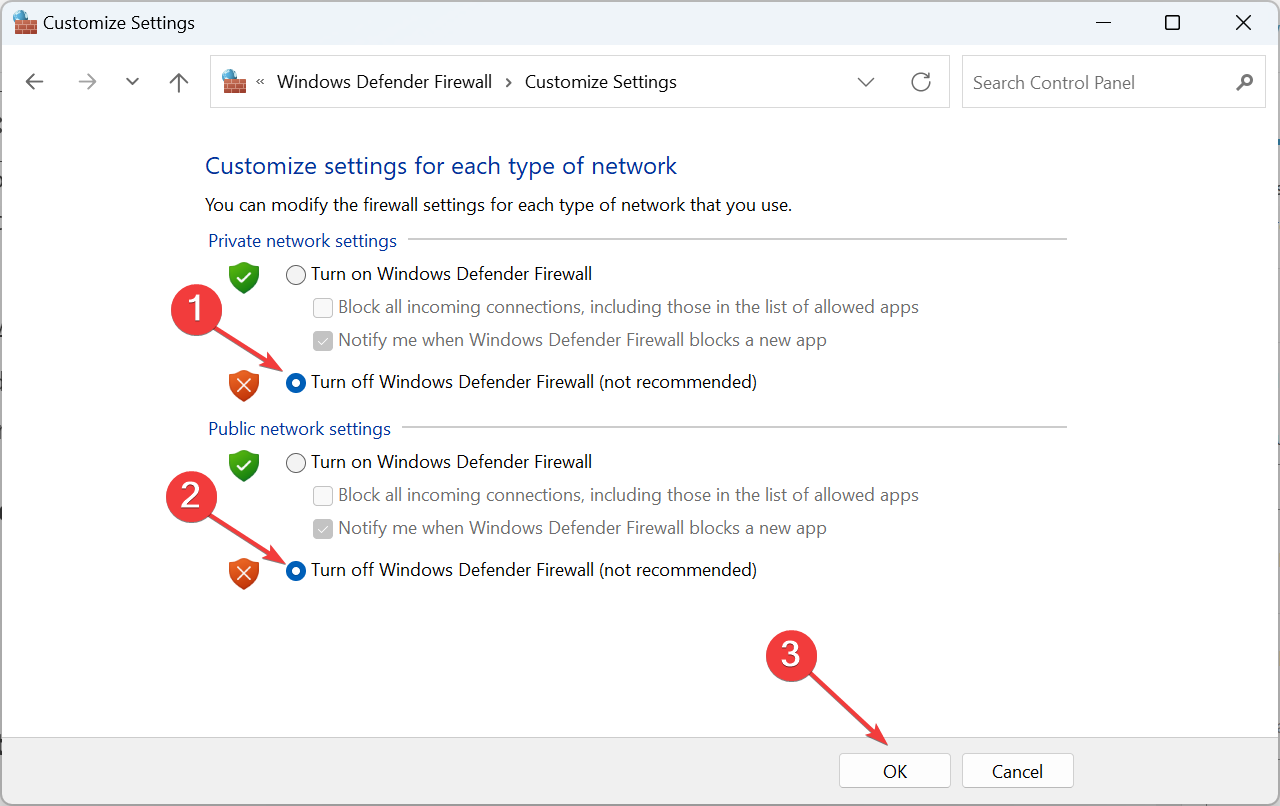
Task: Go up one folder level
Action: click(179, 82)
